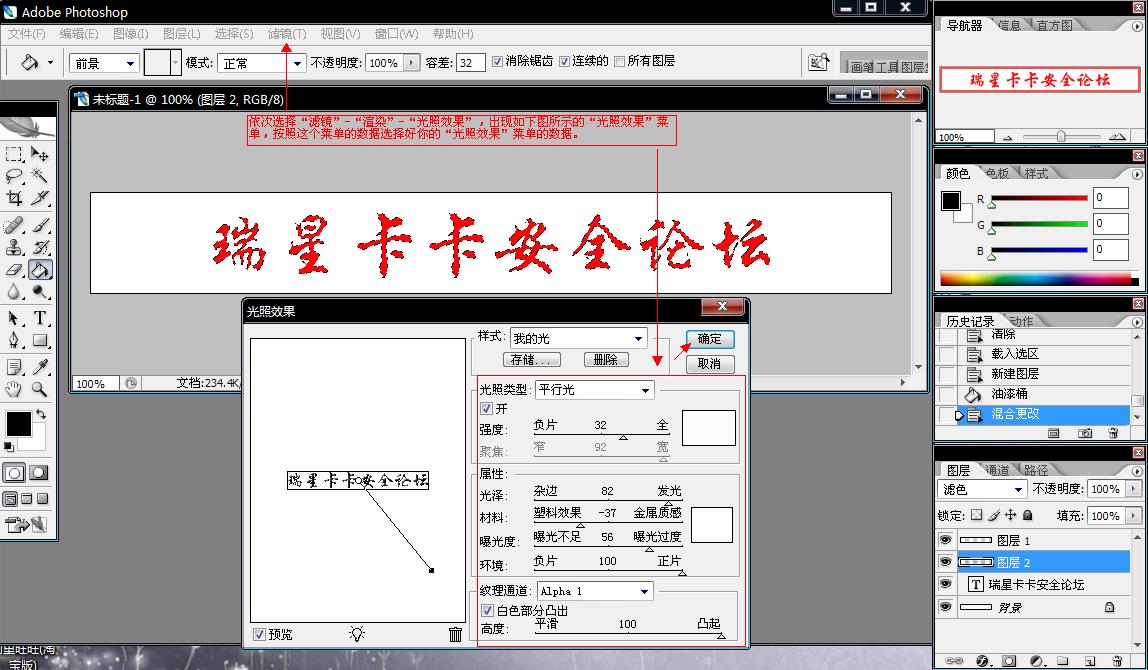Viewport: 1148px width, 670px height.
Task: Toggle the light On (开) checkbox
Action: (x=486, y=409)
